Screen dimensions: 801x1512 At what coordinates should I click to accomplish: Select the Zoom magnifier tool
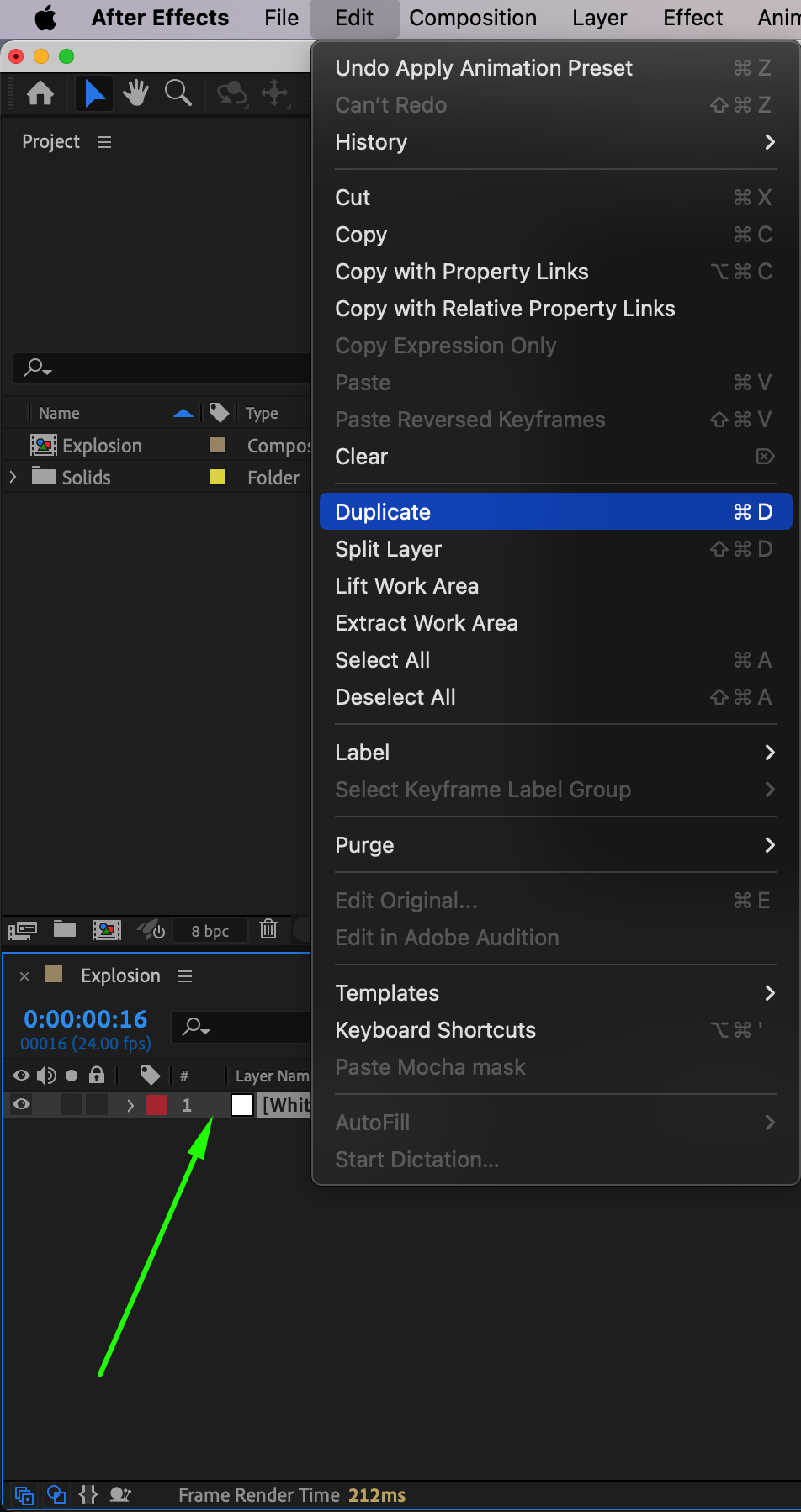point(178,93)
